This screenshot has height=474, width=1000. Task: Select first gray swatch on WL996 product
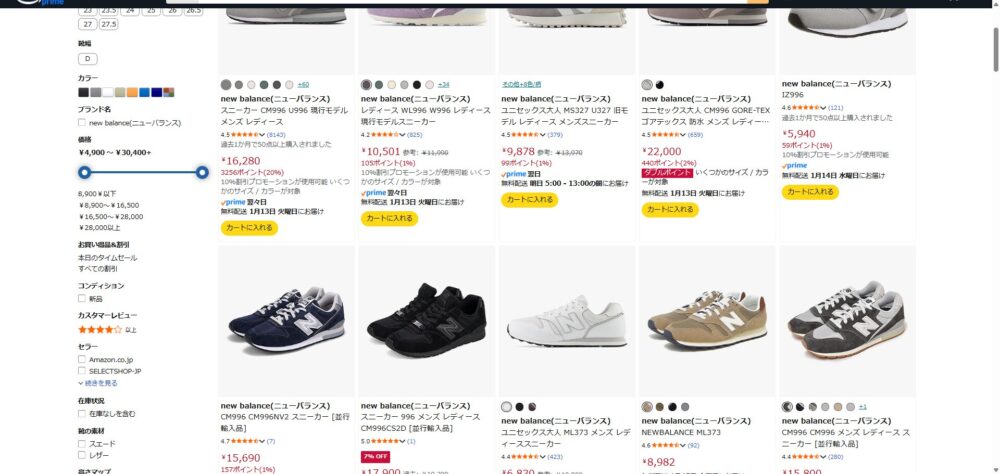click(x=366, y=85)
